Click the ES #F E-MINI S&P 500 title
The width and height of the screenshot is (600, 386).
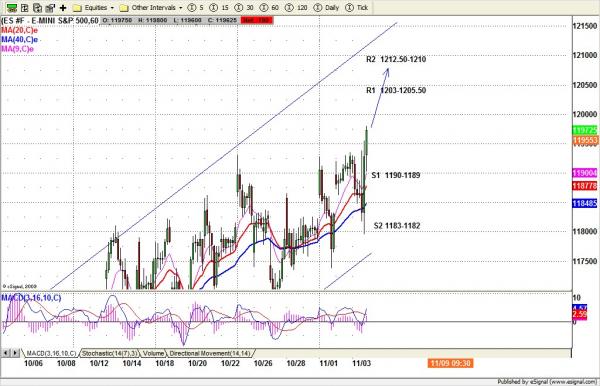(50, 20)
